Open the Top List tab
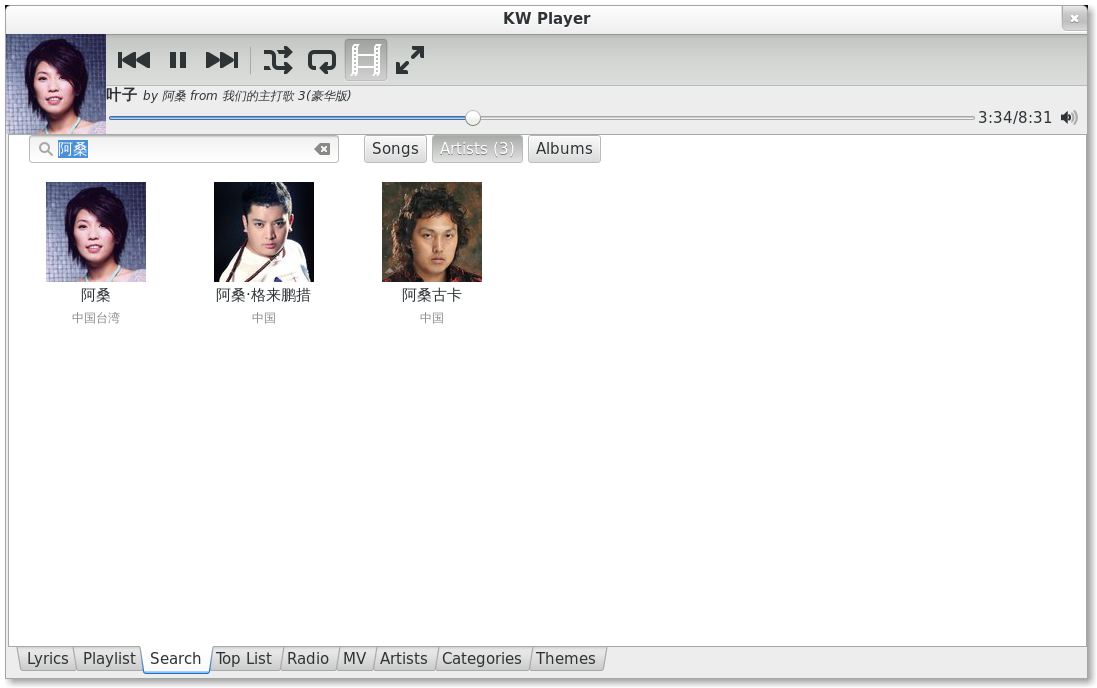The width and height of the screenshot is (1097, 688). (243, 659)
